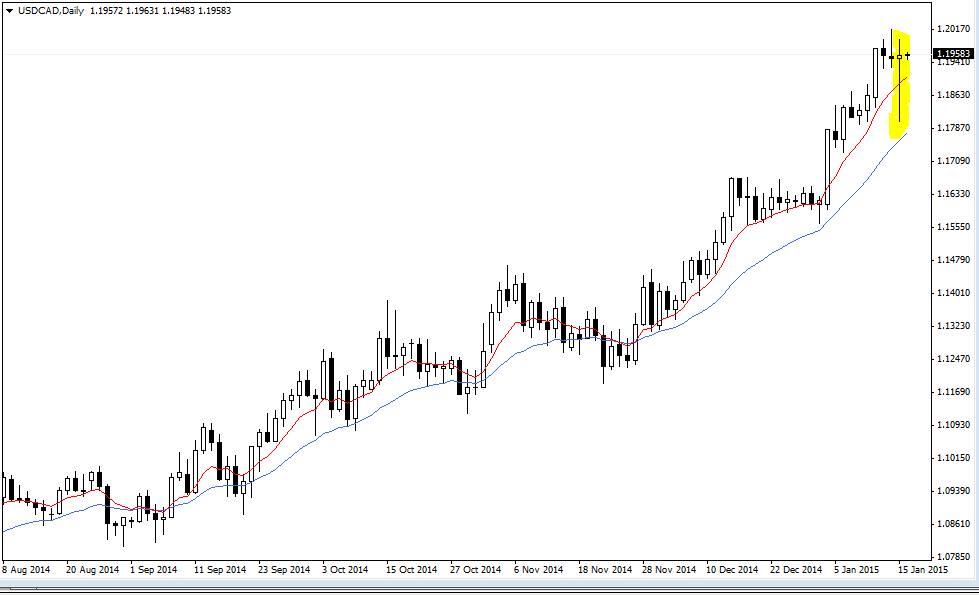Click the 15 Jan 2015 date label
Image resolution: width=979 pixels, height=595 pixels.
coord(923,569)
